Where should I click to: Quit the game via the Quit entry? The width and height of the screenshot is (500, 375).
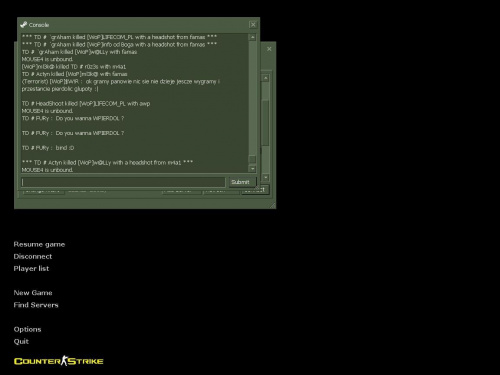[21, 341]
